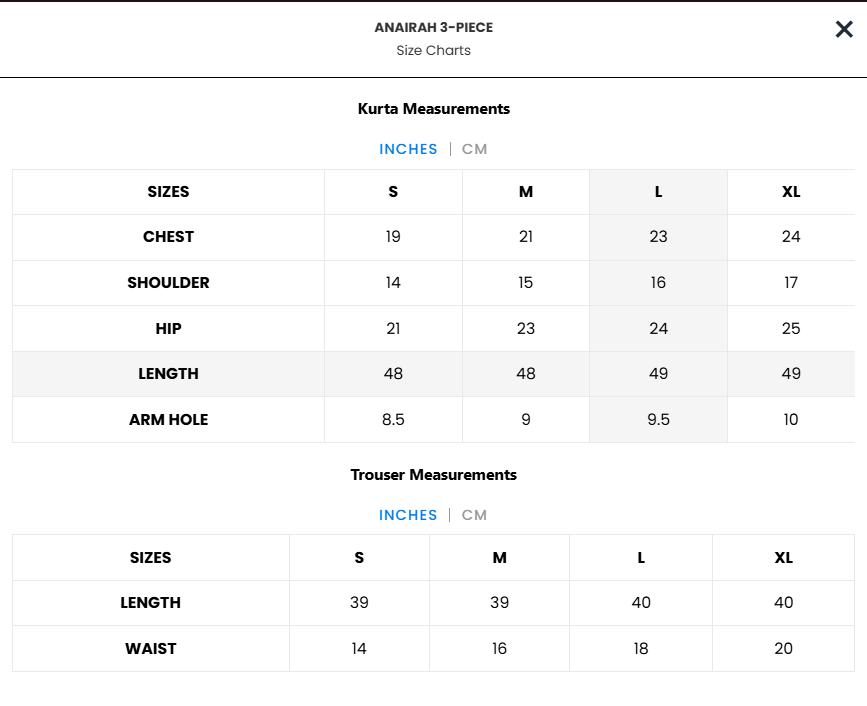867x706 pixels.
Task: Select INCHES for Kurta measurements
Action: coord(408,149)
